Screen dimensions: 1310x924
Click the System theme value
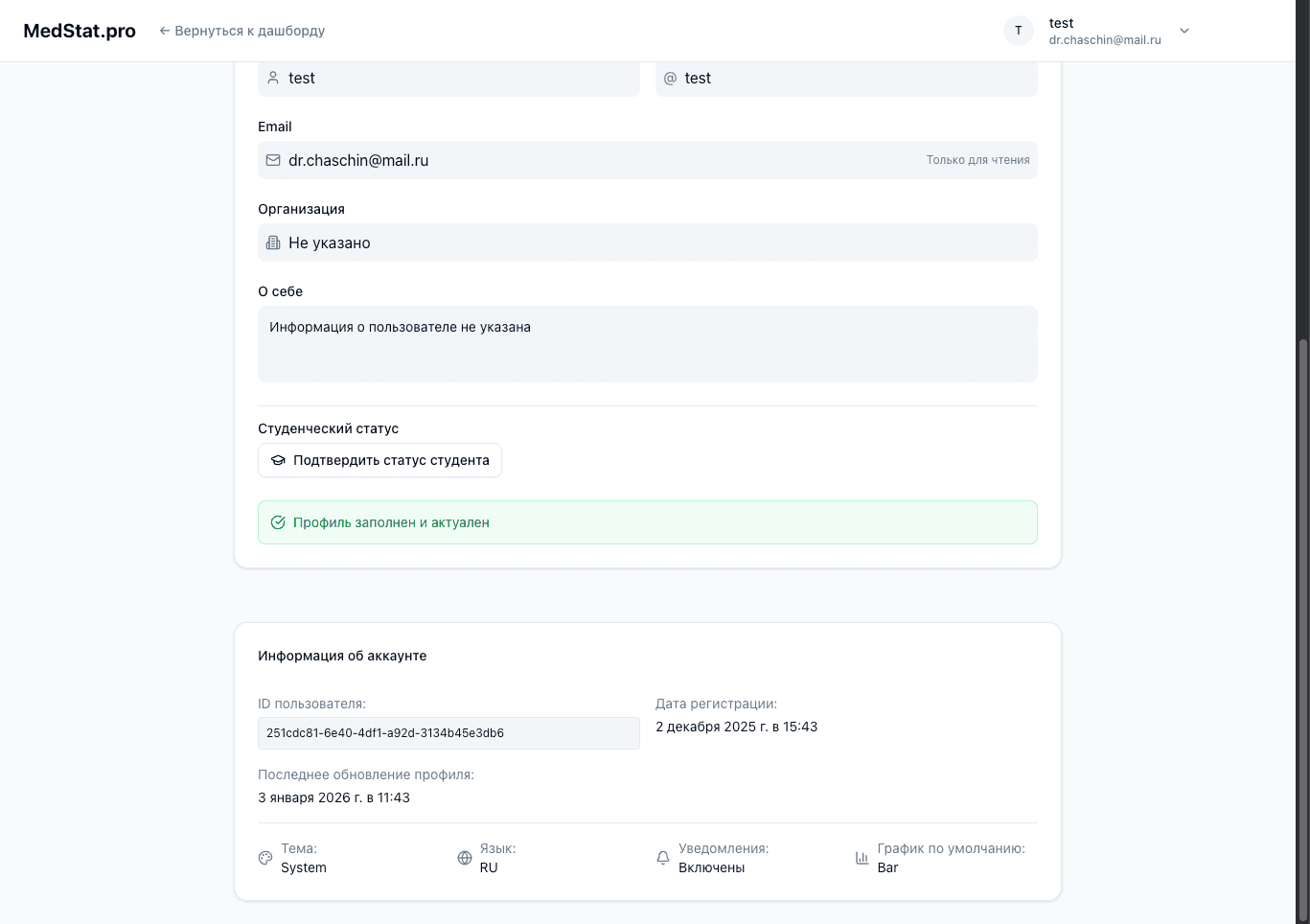tap(304, 867)
